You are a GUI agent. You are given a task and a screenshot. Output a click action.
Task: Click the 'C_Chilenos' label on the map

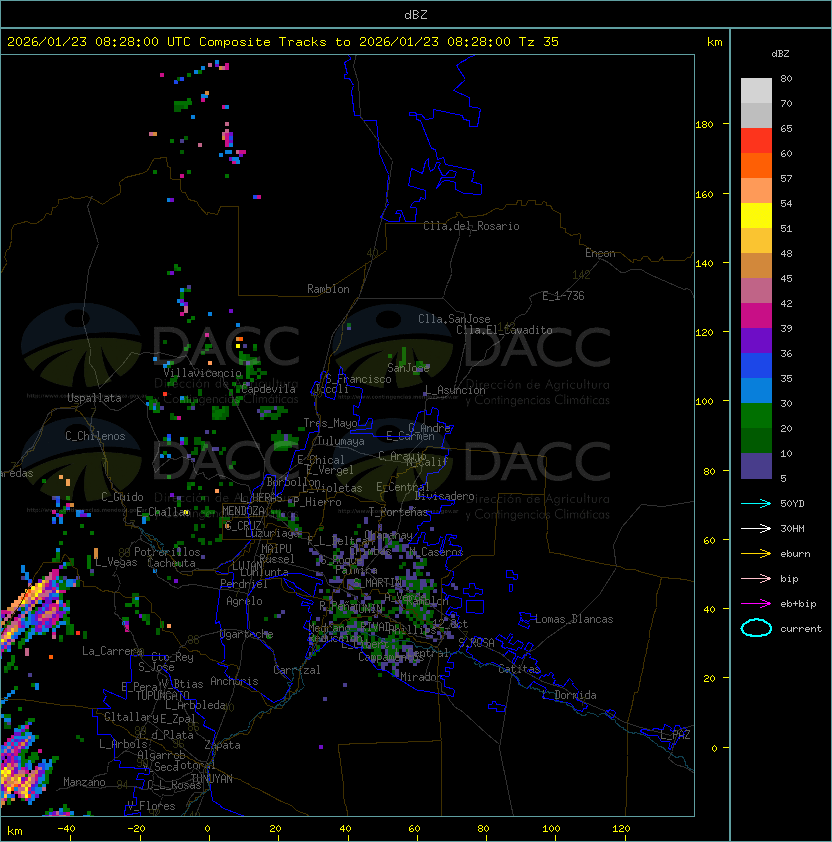click(x=95, y=436)
